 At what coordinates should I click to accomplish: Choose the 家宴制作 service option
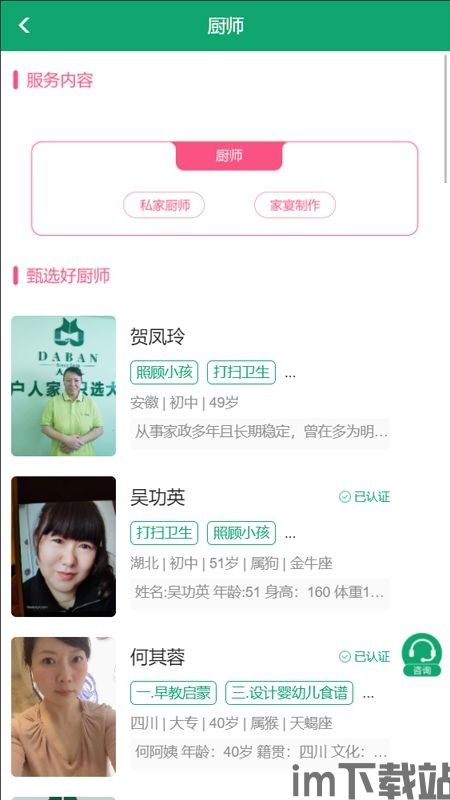pyautogui.click(x=295, y=205)
